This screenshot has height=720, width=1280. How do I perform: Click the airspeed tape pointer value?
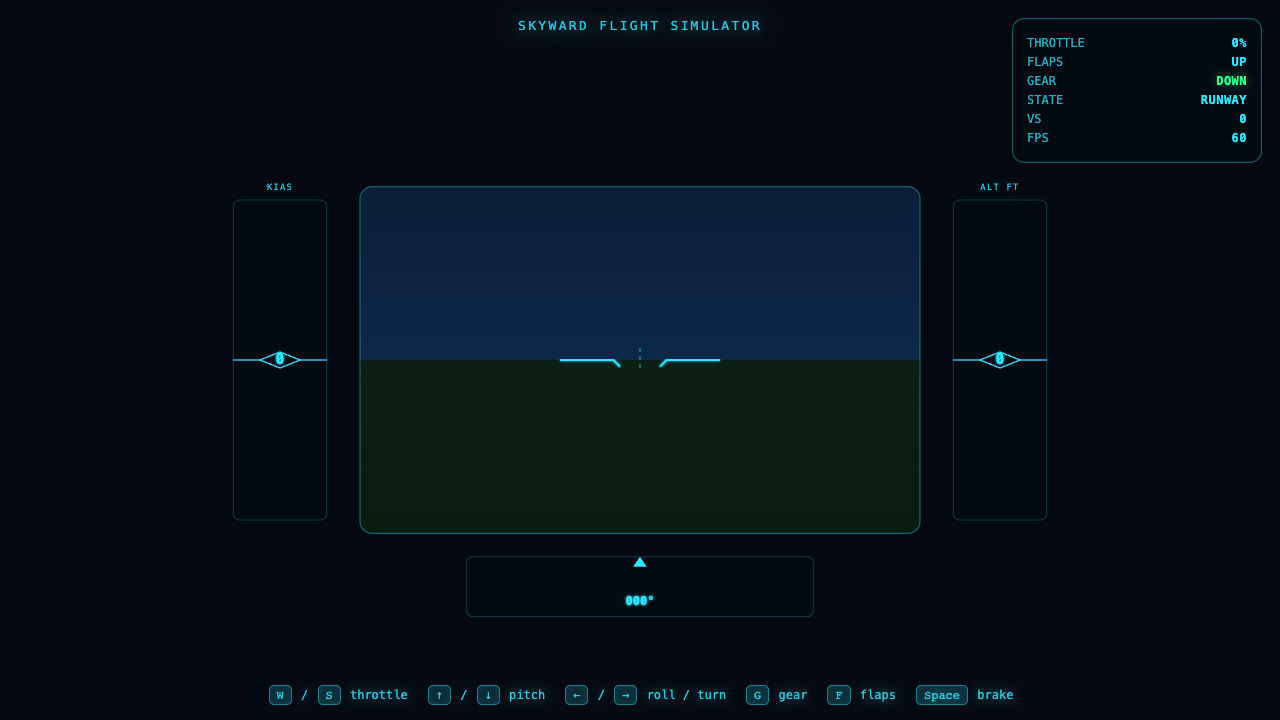pos(280,359)
